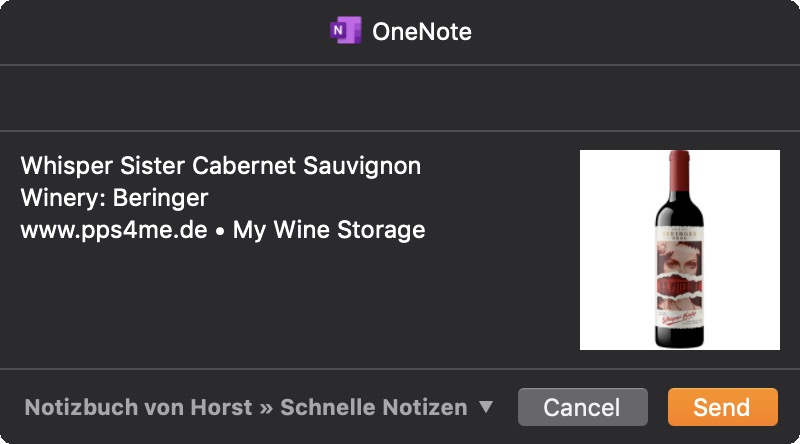Click the » separator in notebook path
The width and height of the screenshot is (800, 444).
[266, 408]
